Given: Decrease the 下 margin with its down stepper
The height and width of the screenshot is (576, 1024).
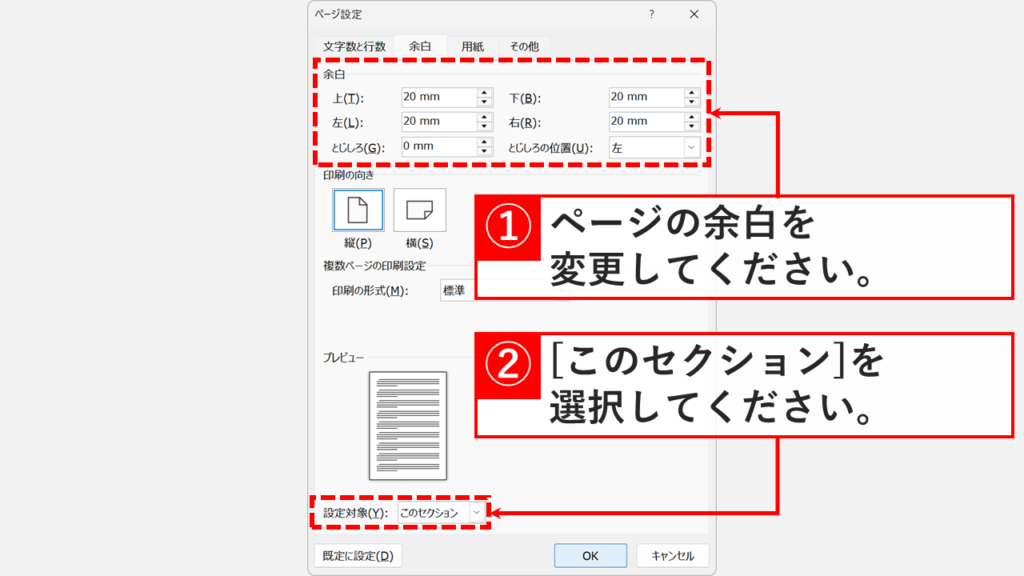Looking at the screenshot, I should pyautogui.click(x=690, y=101).
